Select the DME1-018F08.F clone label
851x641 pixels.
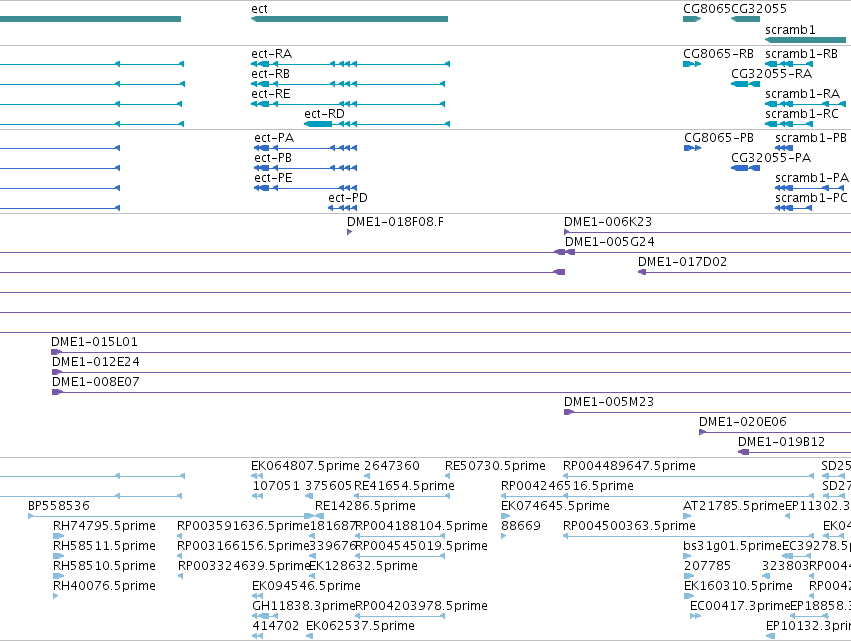395,222
